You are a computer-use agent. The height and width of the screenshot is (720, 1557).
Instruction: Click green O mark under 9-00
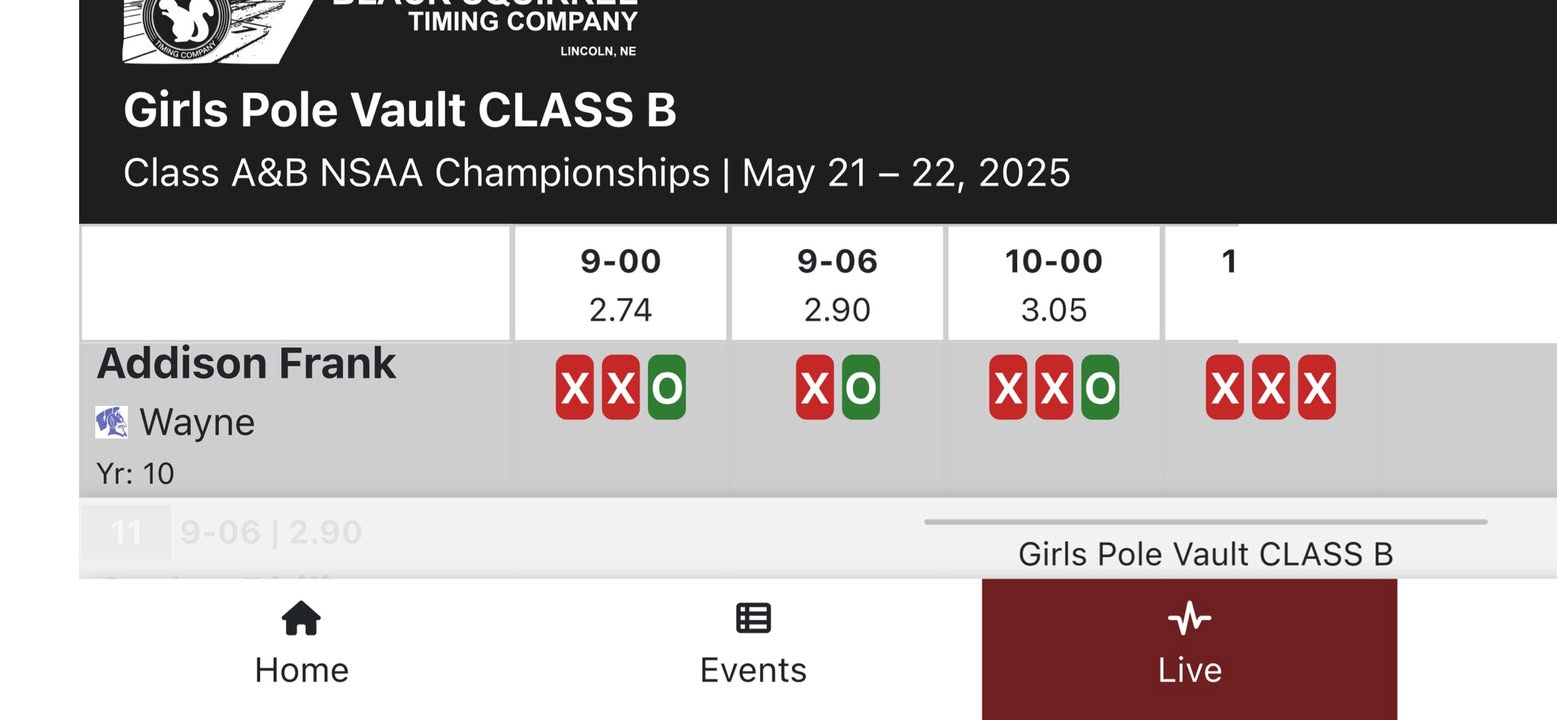tap(667, 387)
